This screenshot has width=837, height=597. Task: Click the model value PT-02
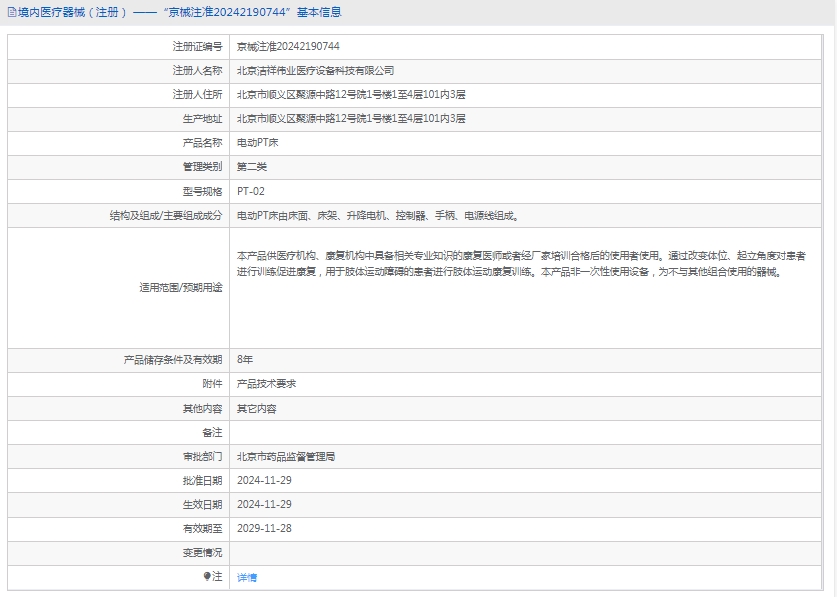pyautogui.click(x=251, y=191)
